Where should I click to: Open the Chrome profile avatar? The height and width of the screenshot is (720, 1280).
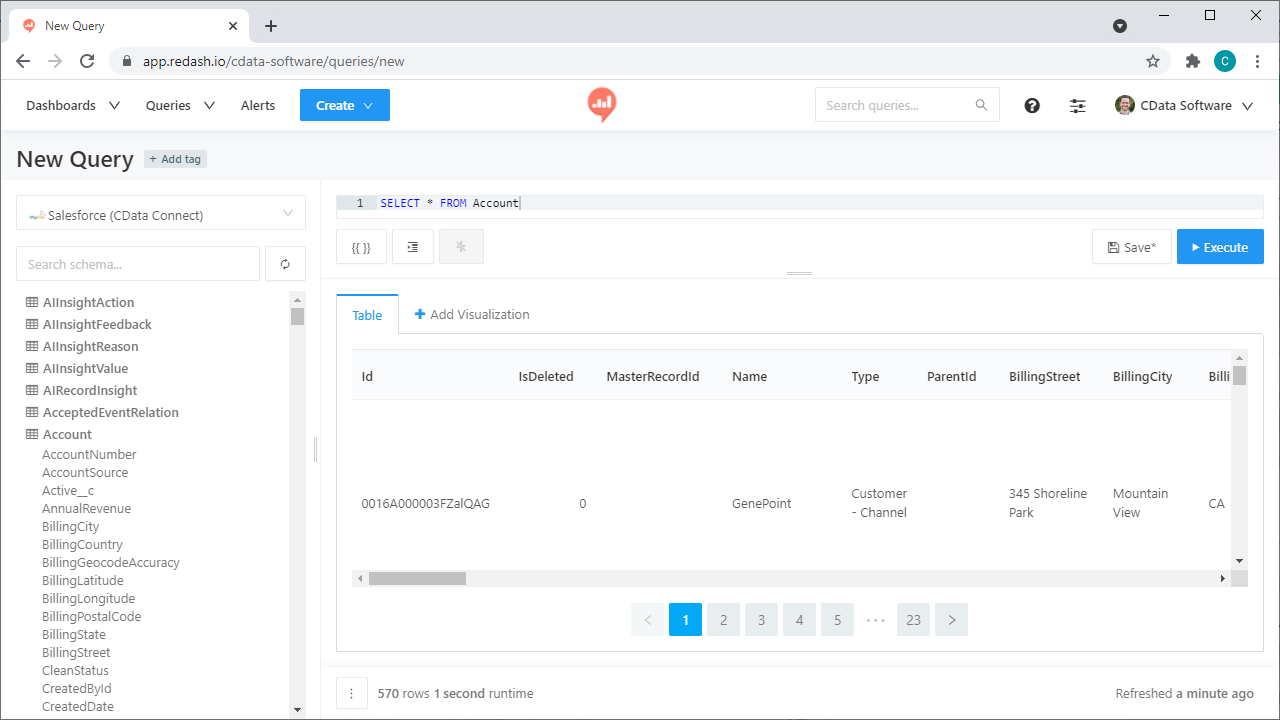(1225, 61)
